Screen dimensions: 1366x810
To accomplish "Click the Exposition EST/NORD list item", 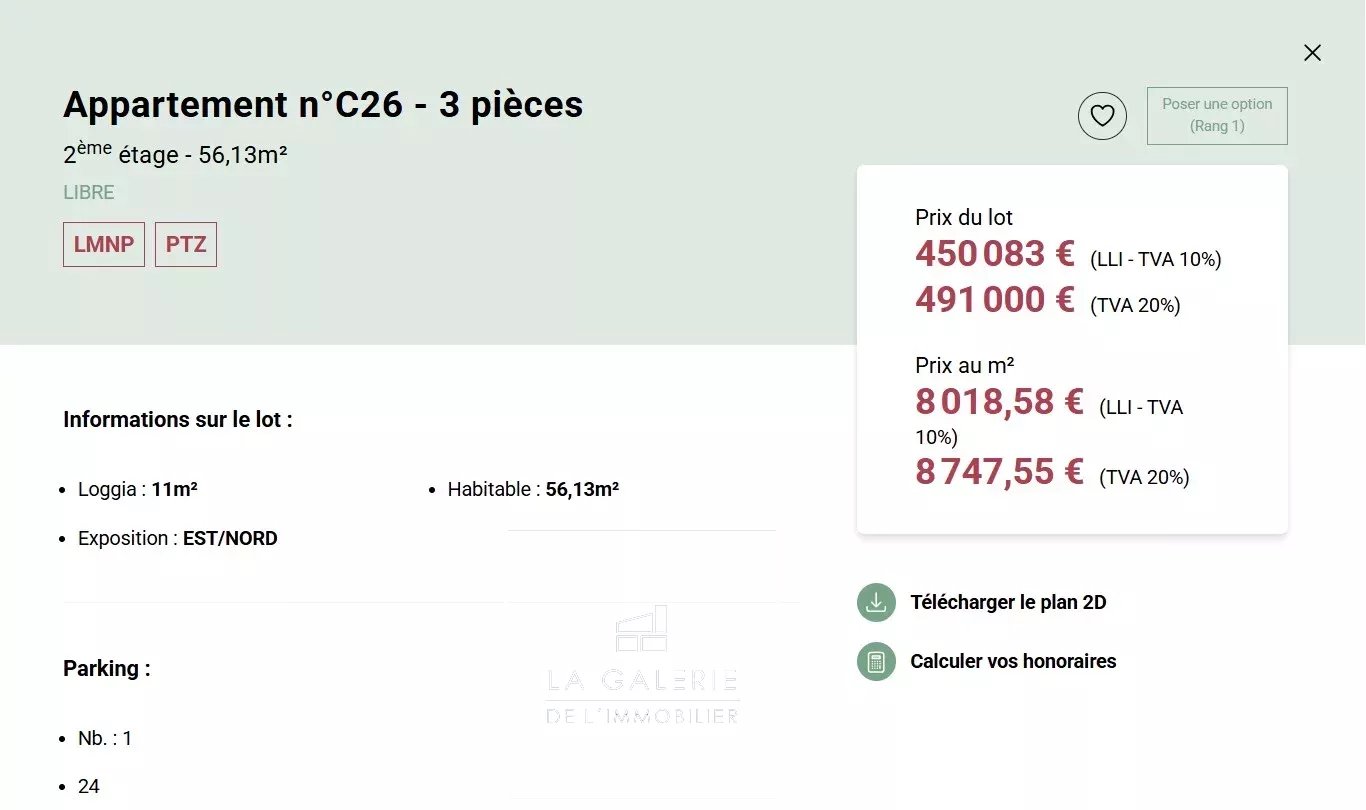I will point(178,538).
